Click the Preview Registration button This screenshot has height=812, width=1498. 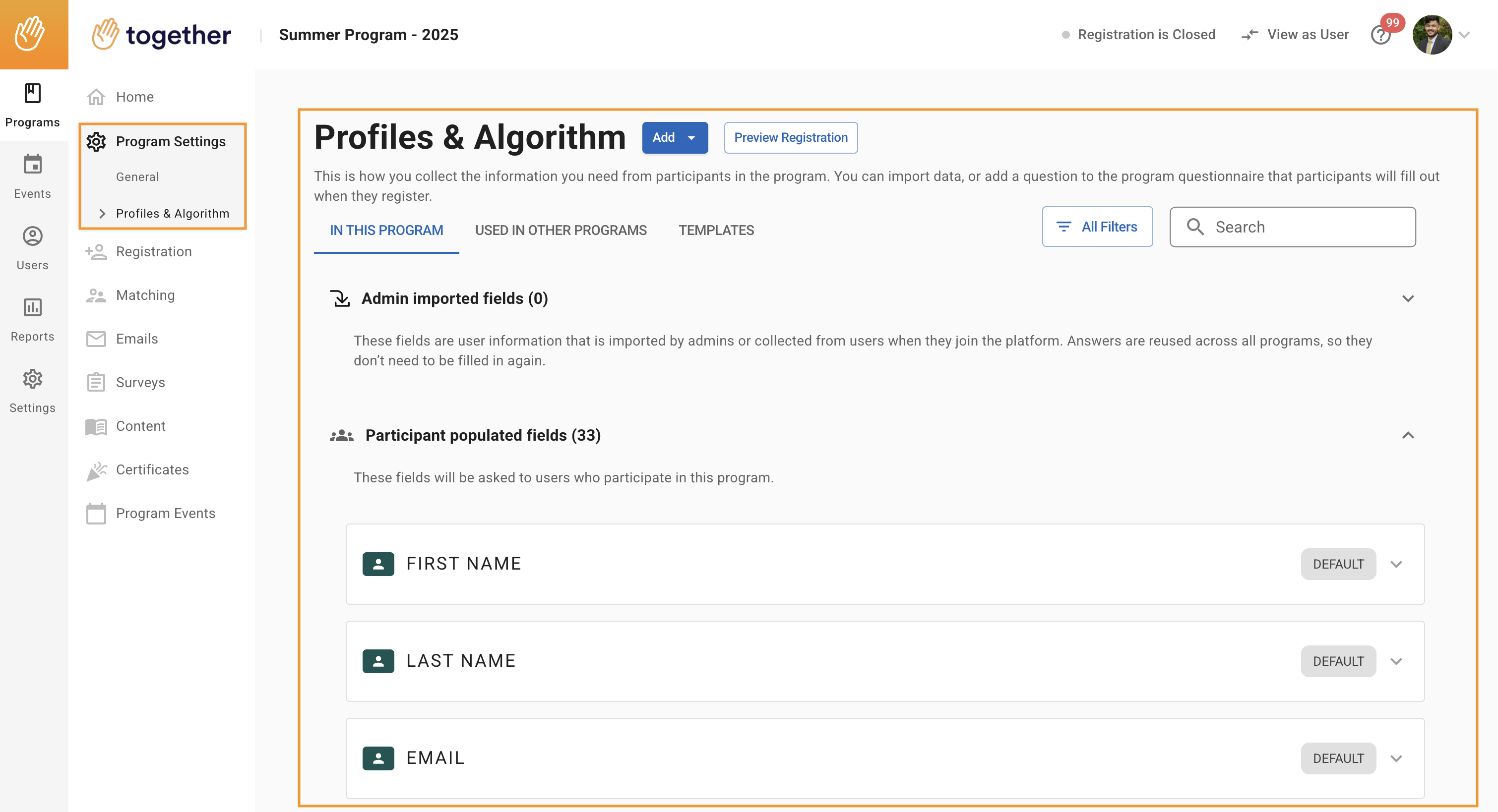click(790, 138)
